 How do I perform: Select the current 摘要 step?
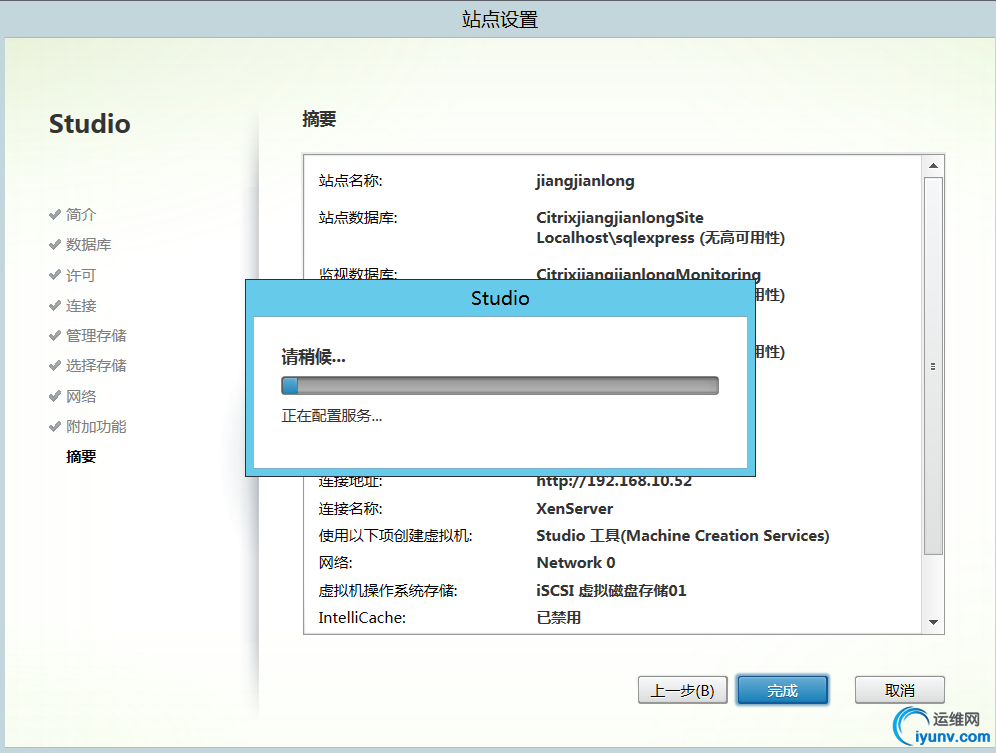point(81,456)
